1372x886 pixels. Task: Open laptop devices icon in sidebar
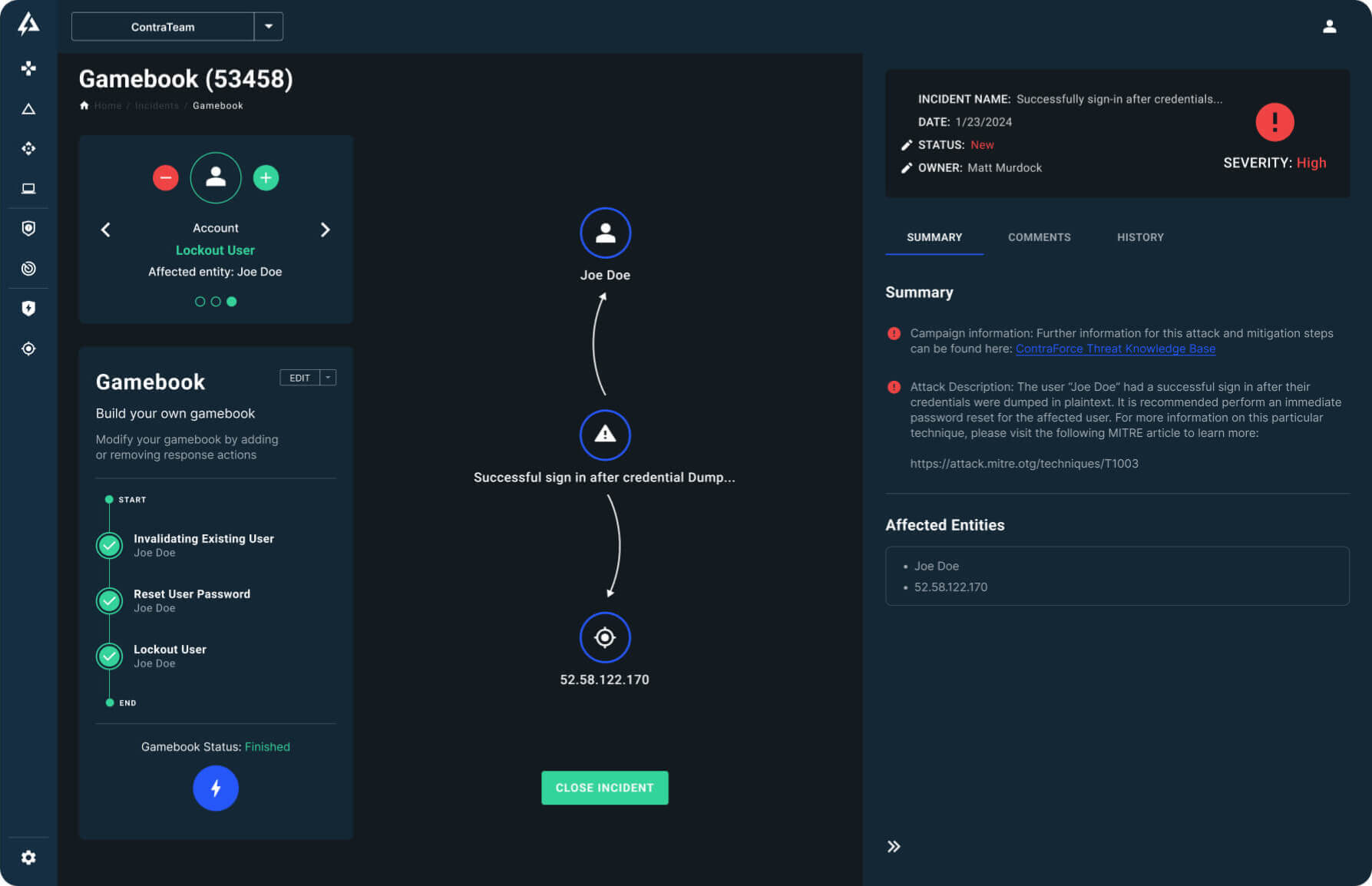click(28, 188)
